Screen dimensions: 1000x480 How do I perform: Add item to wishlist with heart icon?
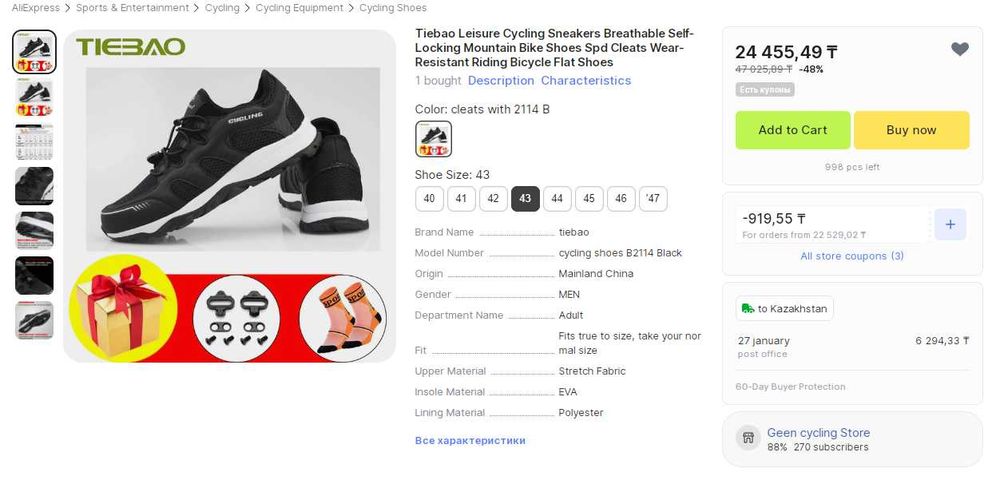[959, 50]
